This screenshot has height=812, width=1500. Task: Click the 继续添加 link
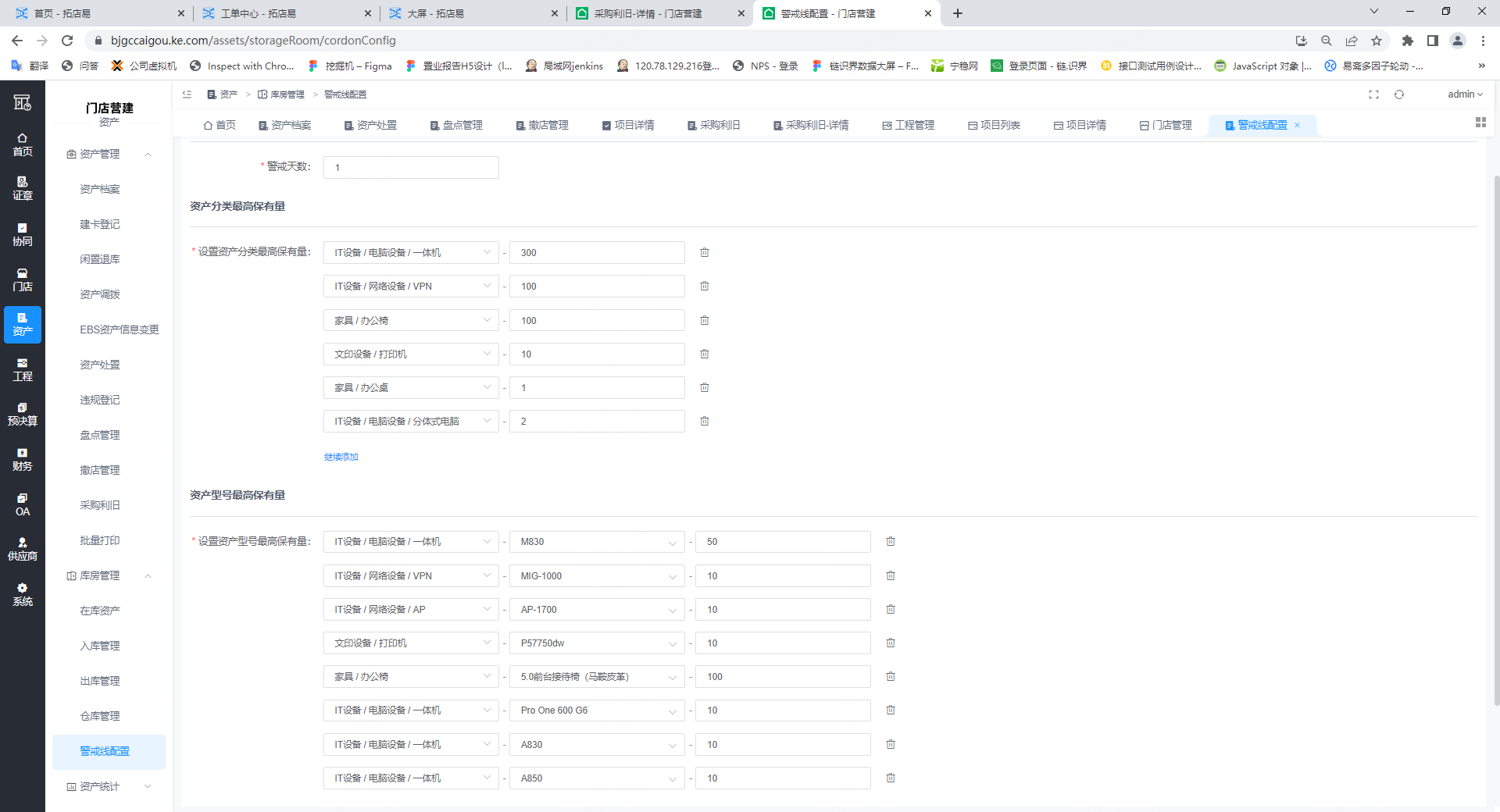341,457
